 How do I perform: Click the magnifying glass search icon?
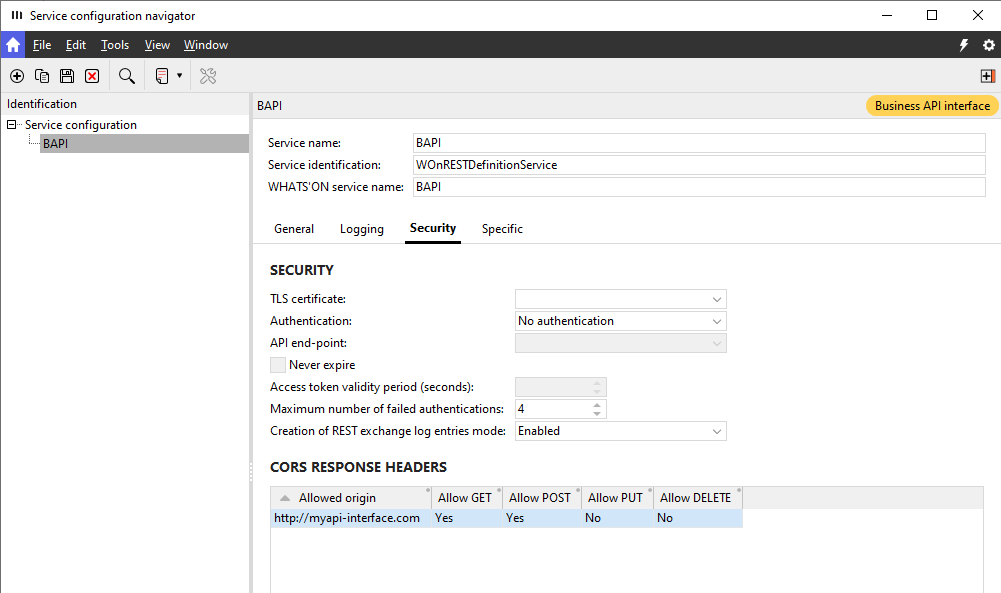(127, 76)
